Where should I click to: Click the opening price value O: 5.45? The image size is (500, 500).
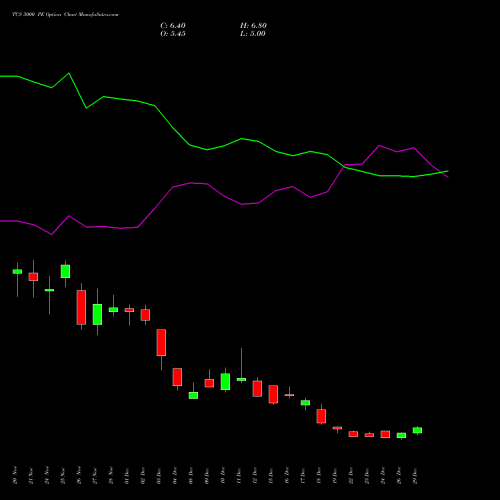click(x=173, y=34)
